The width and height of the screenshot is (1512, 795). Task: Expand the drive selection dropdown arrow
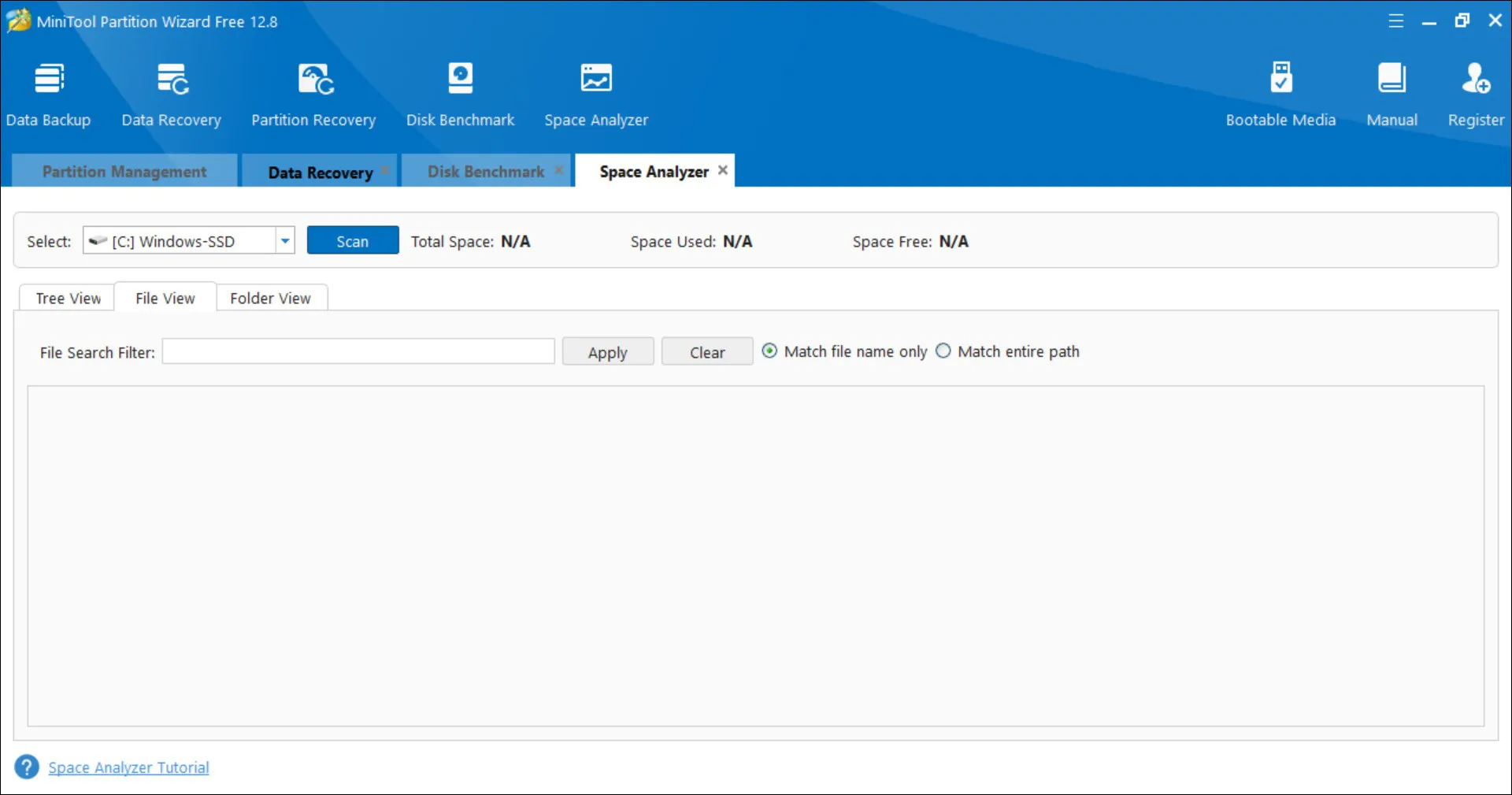(285, 241)
